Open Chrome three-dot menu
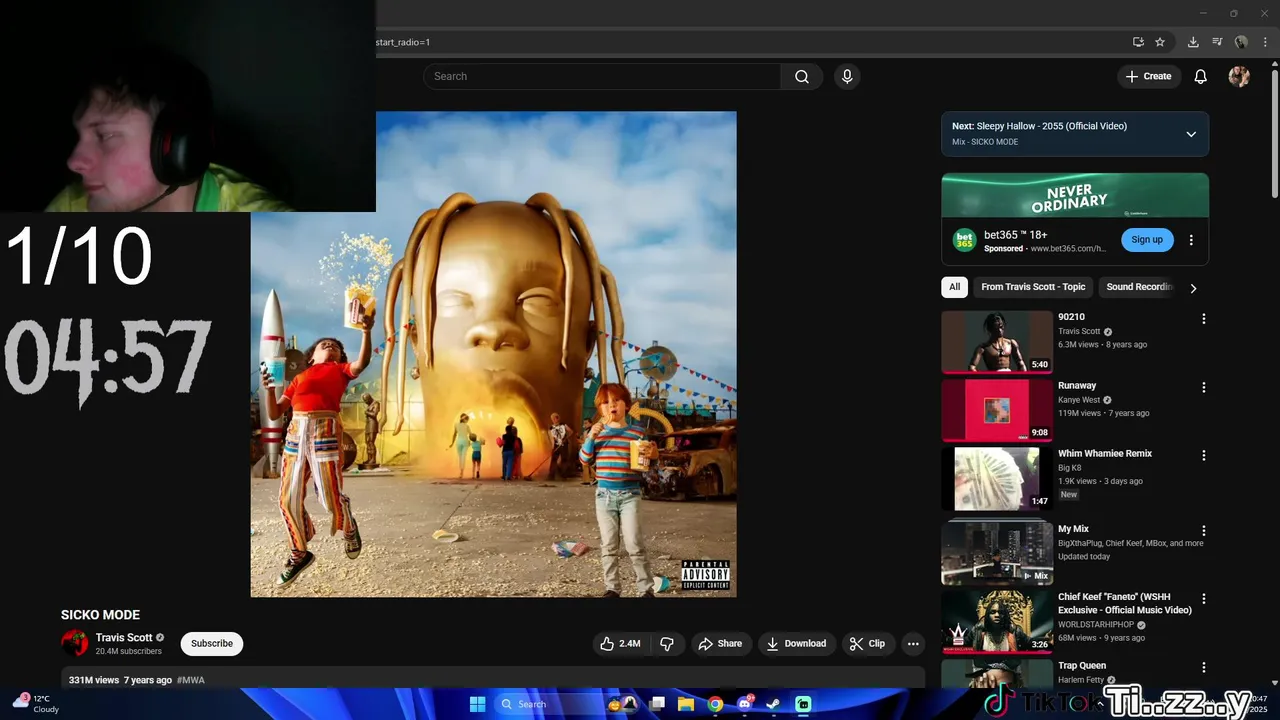1280x720 pixels. [1265, 42]
